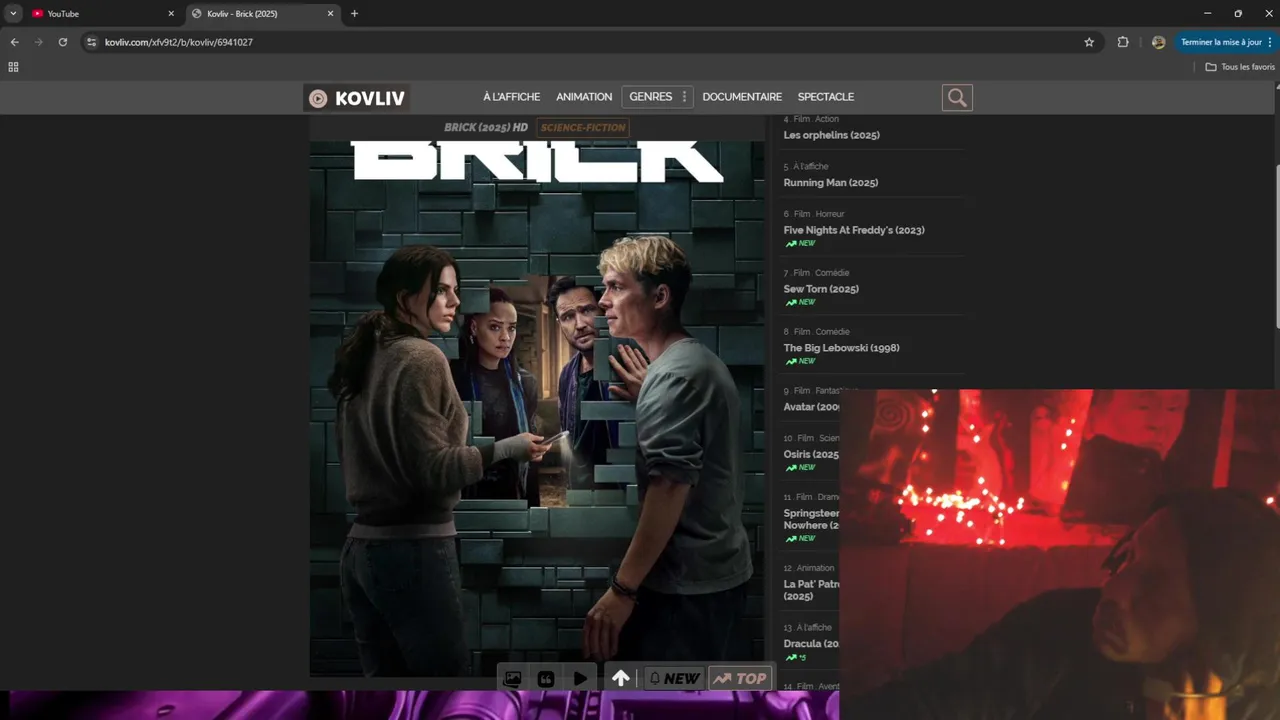Image resolution: width=1280 pixels, height=720 pixels.
Task: Close the Kovliv - Brick tab
Action: point(331,14)
